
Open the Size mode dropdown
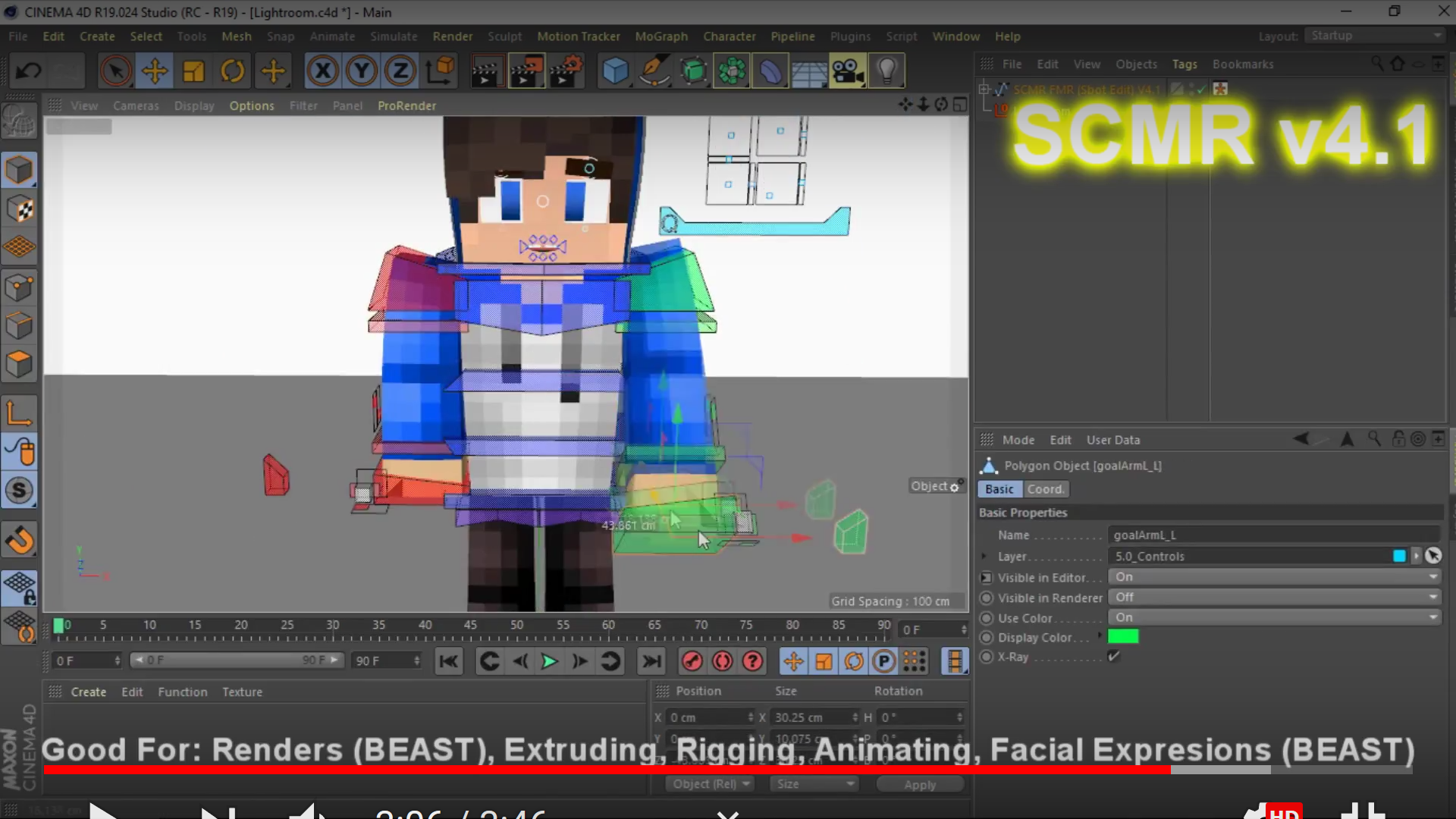(x=814, y=784)
